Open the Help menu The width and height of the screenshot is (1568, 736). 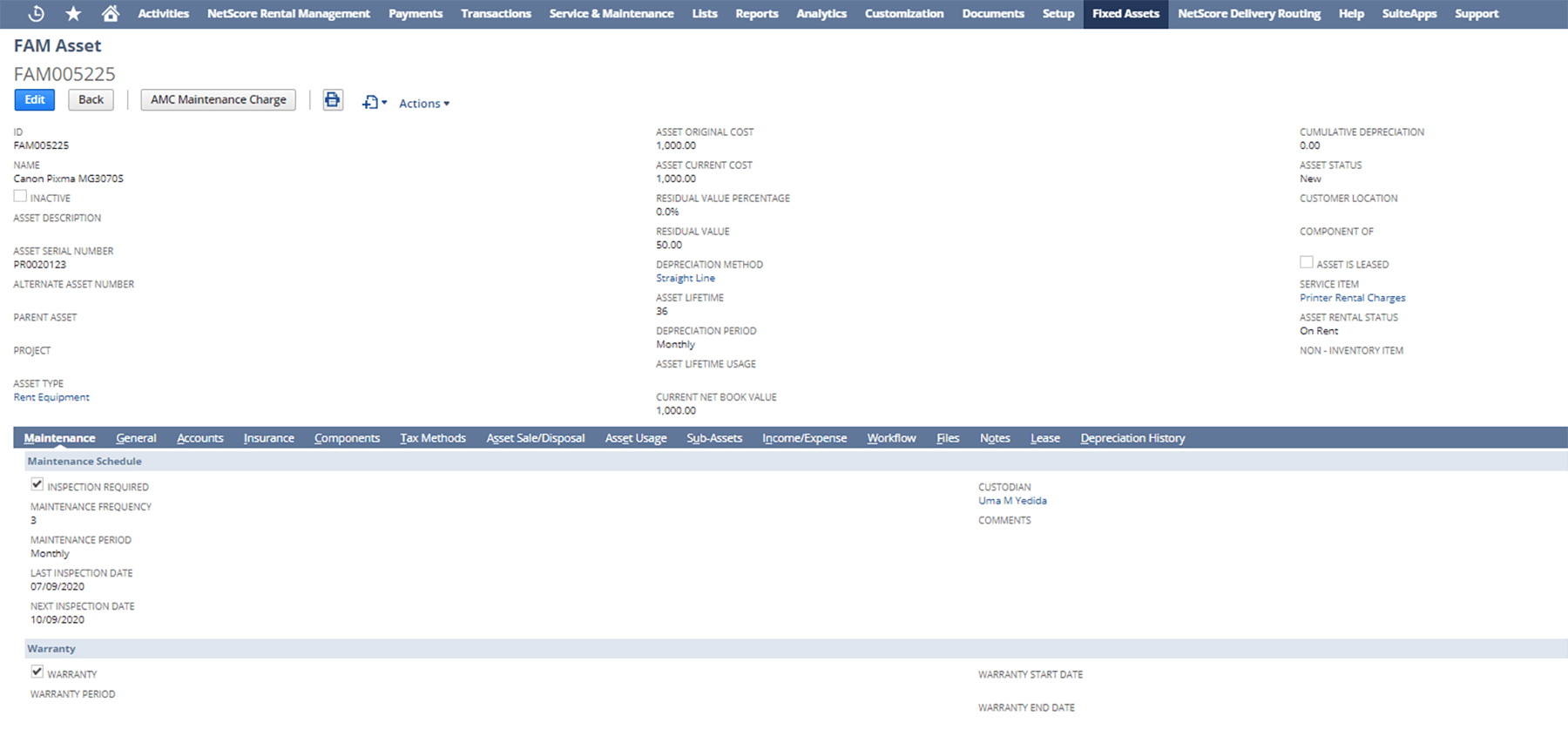pos(1351,14)
